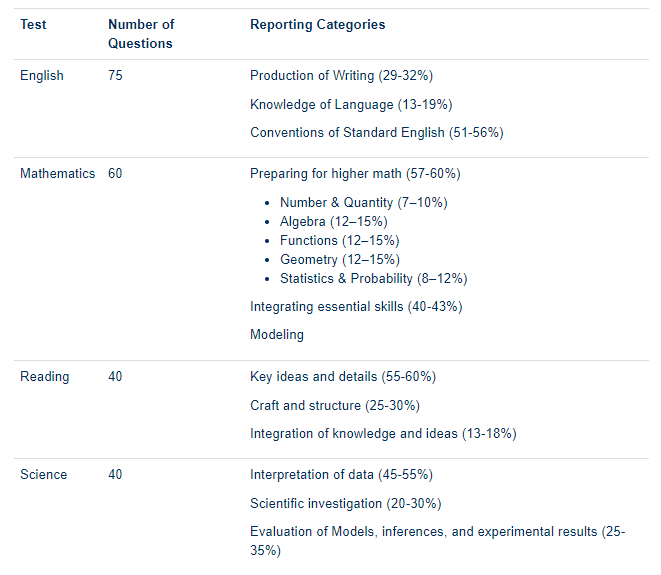Click the "Test" column header
Viewport: 661px width, 575px height.
point(34,25)
